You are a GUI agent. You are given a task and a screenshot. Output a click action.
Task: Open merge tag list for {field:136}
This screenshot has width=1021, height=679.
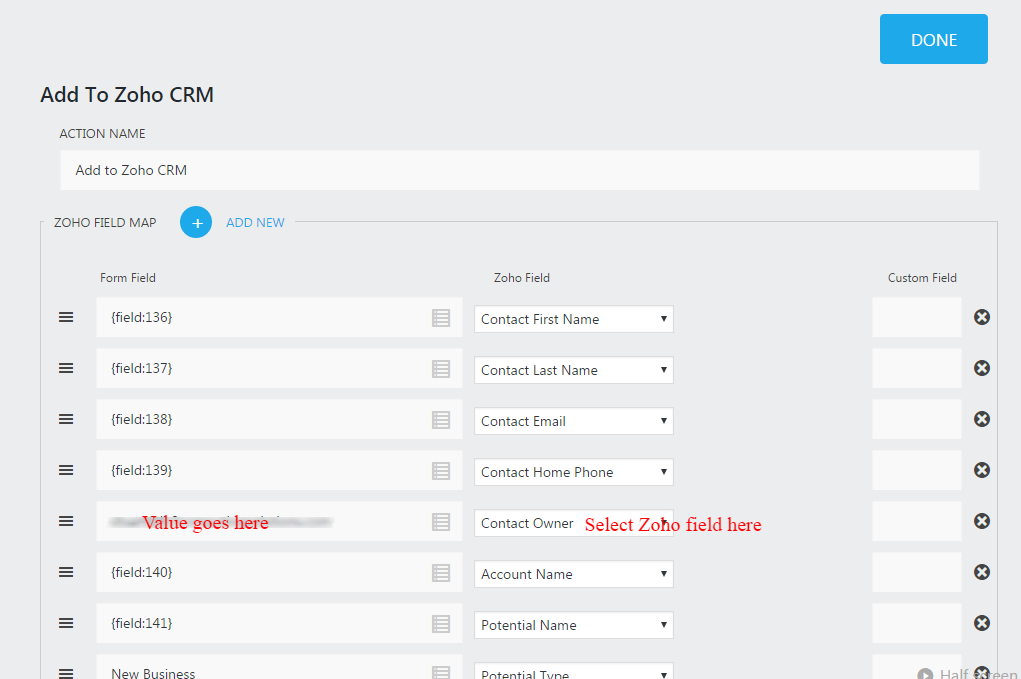[441, 318]
